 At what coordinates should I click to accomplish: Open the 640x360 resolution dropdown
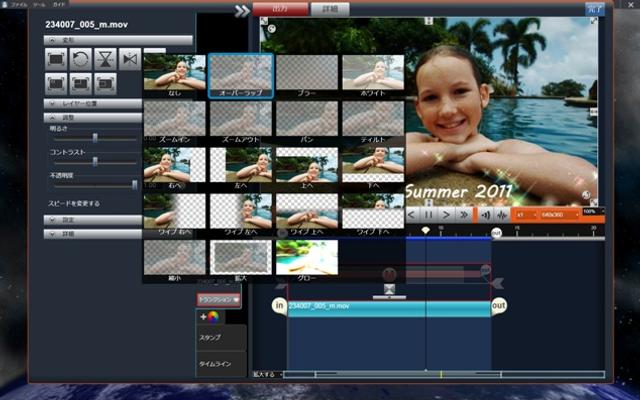[560, 215]
